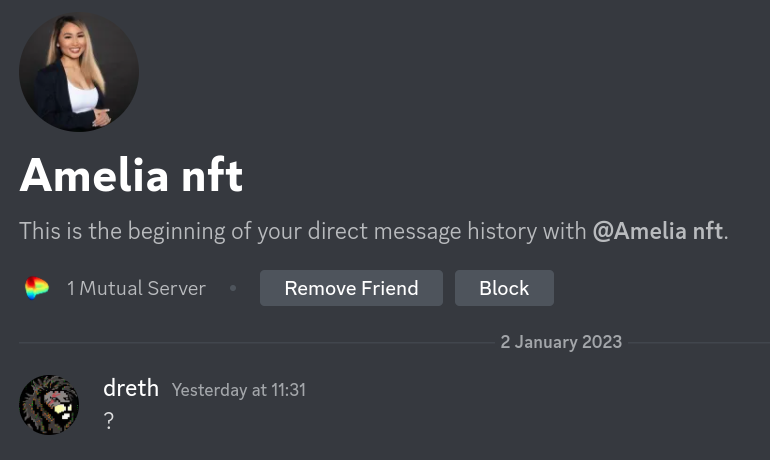Image resolution: width=770 pixels, height=460 pixels.
Task: Click the Remove Friend button
Action: point(351,288)
